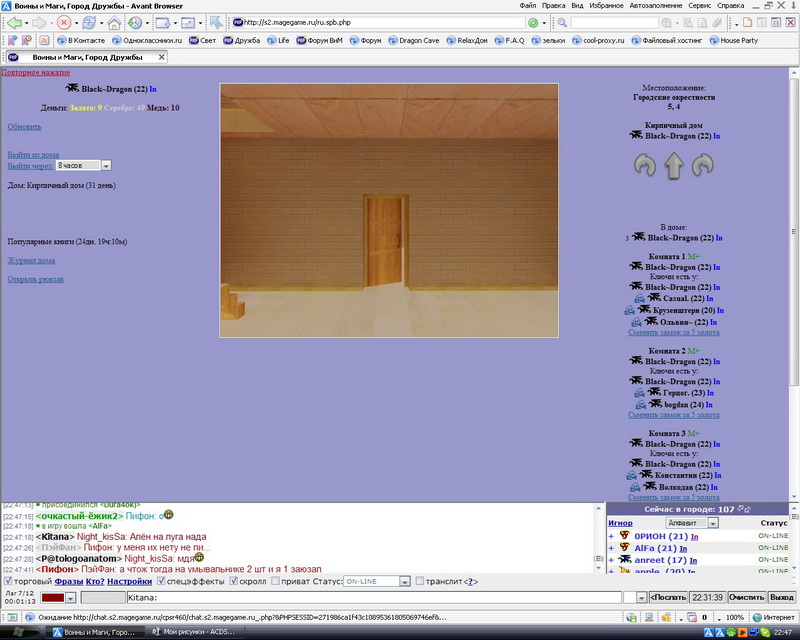Click the magnifier search icon
Image resolution: width=800 pixels, height=640 pixels.
[562, 23]
